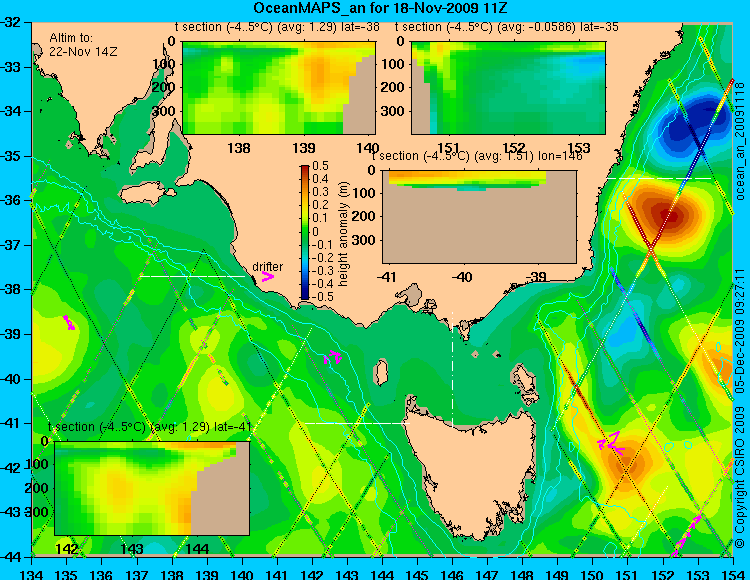Click the white dashed section line at latitude -41
This screenshot has width=750, height=580.
pos(357,423)
